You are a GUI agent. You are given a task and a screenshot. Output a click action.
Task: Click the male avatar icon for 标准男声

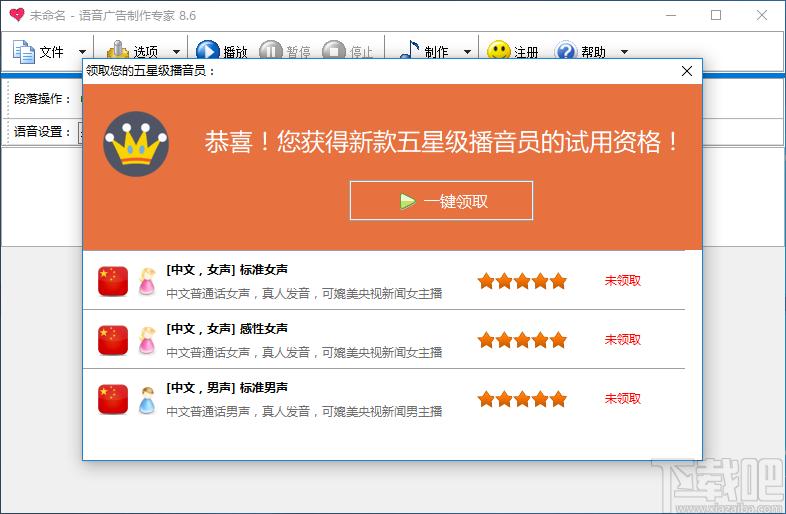[147, 399]
